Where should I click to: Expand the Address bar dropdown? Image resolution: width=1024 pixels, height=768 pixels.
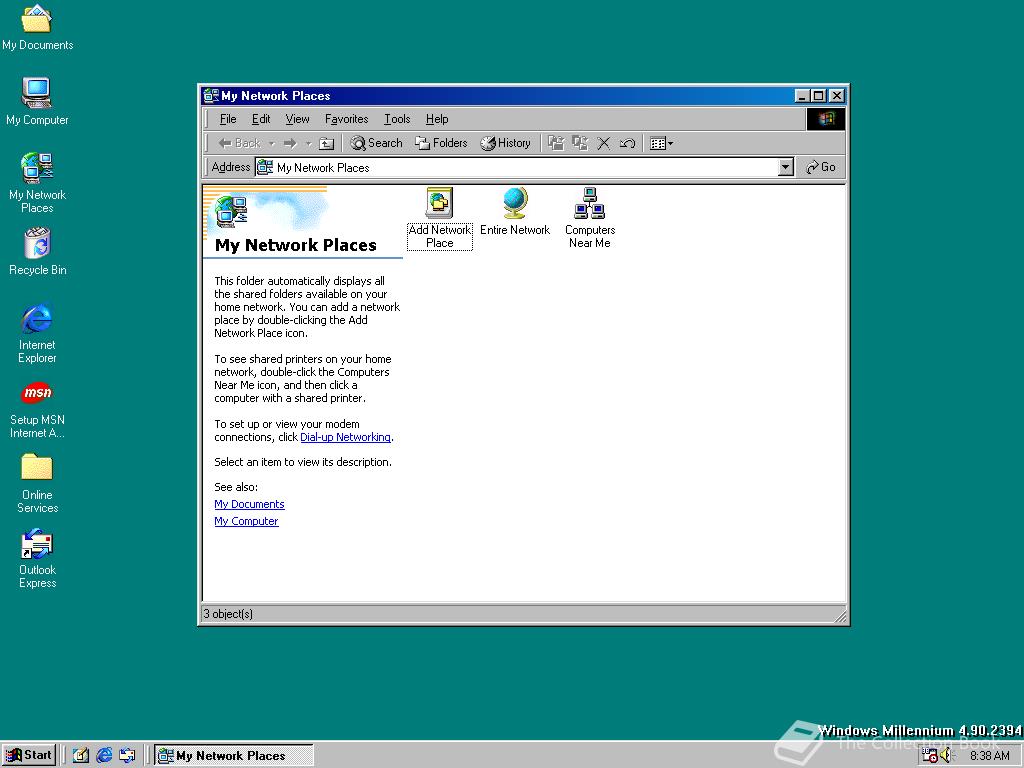click(x=787, y=167)
